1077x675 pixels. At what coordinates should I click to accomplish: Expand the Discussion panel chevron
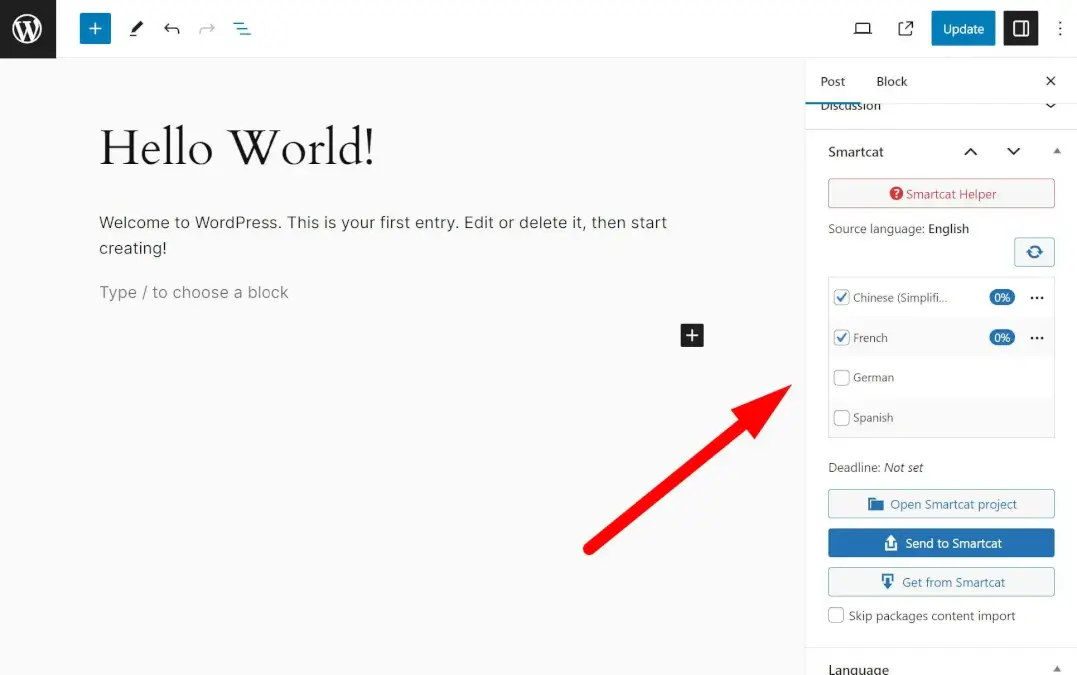point(1050,106)
